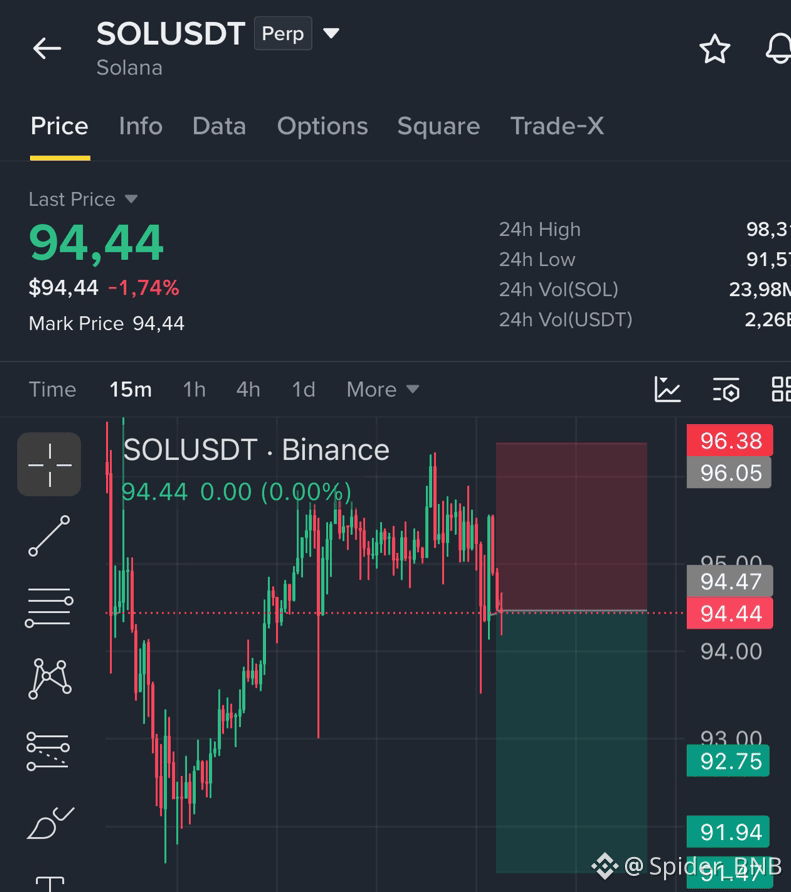Open the More timeframes dropdown
Screen dimensions: 791x892
click(x=382, y=390)
